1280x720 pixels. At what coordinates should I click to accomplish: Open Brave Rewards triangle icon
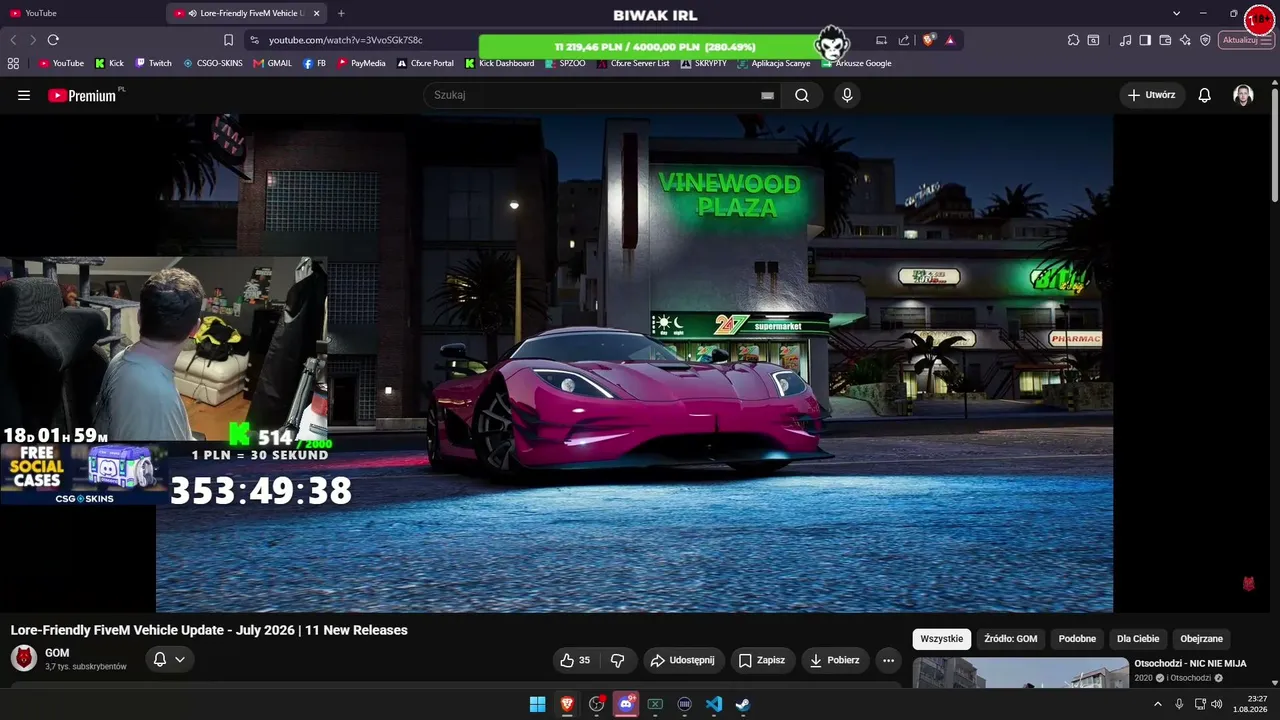pyautogui.click(x=950, y=40)
